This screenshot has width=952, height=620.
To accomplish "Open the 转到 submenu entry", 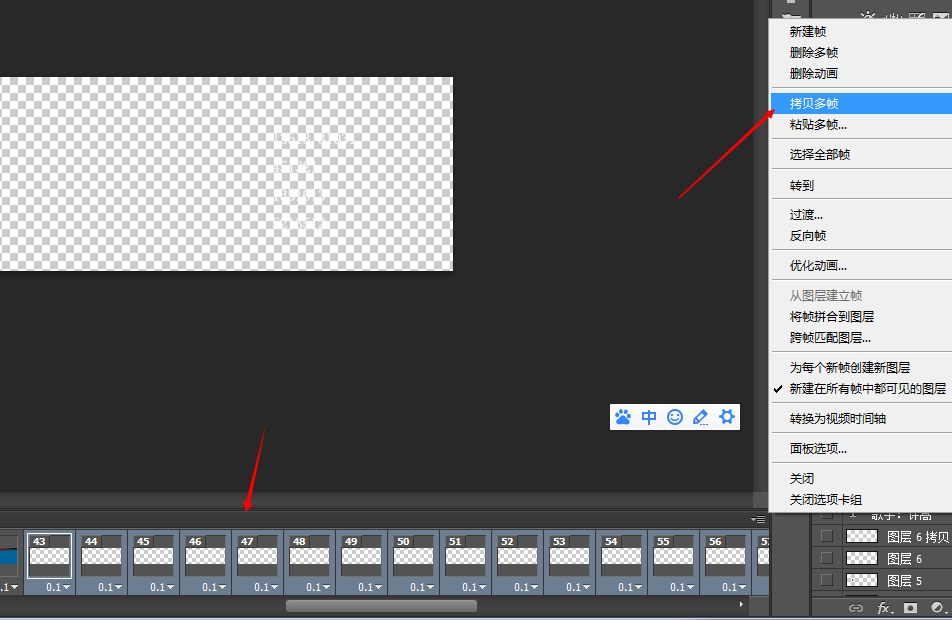I will point(862,185).
